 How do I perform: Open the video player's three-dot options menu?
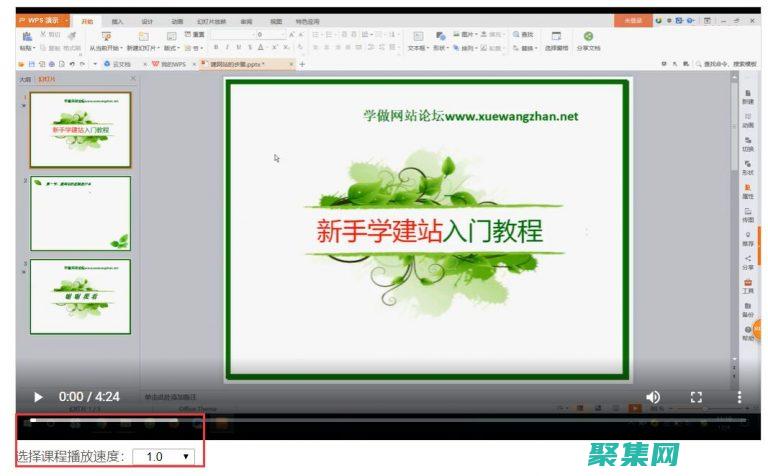click(739, 397)
